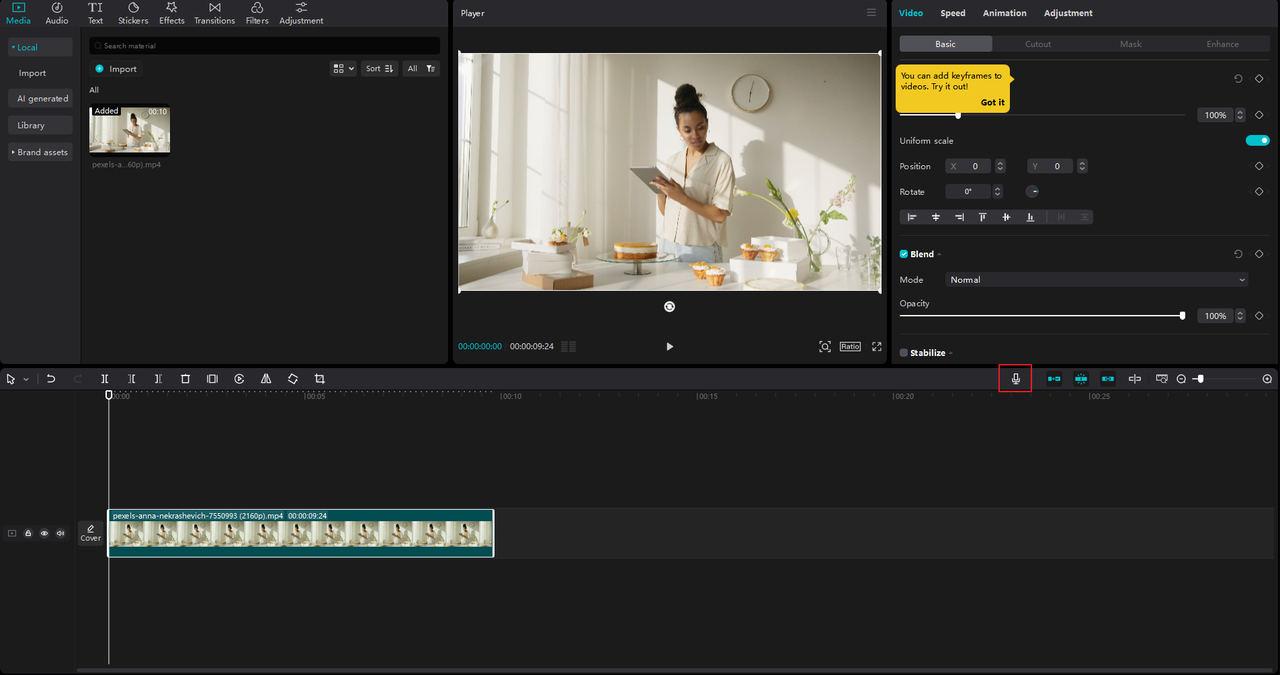Collapse the Local section in sidebar
Image resolution: width=1280 pixels, height=675 pixels.
coord(40,47)
